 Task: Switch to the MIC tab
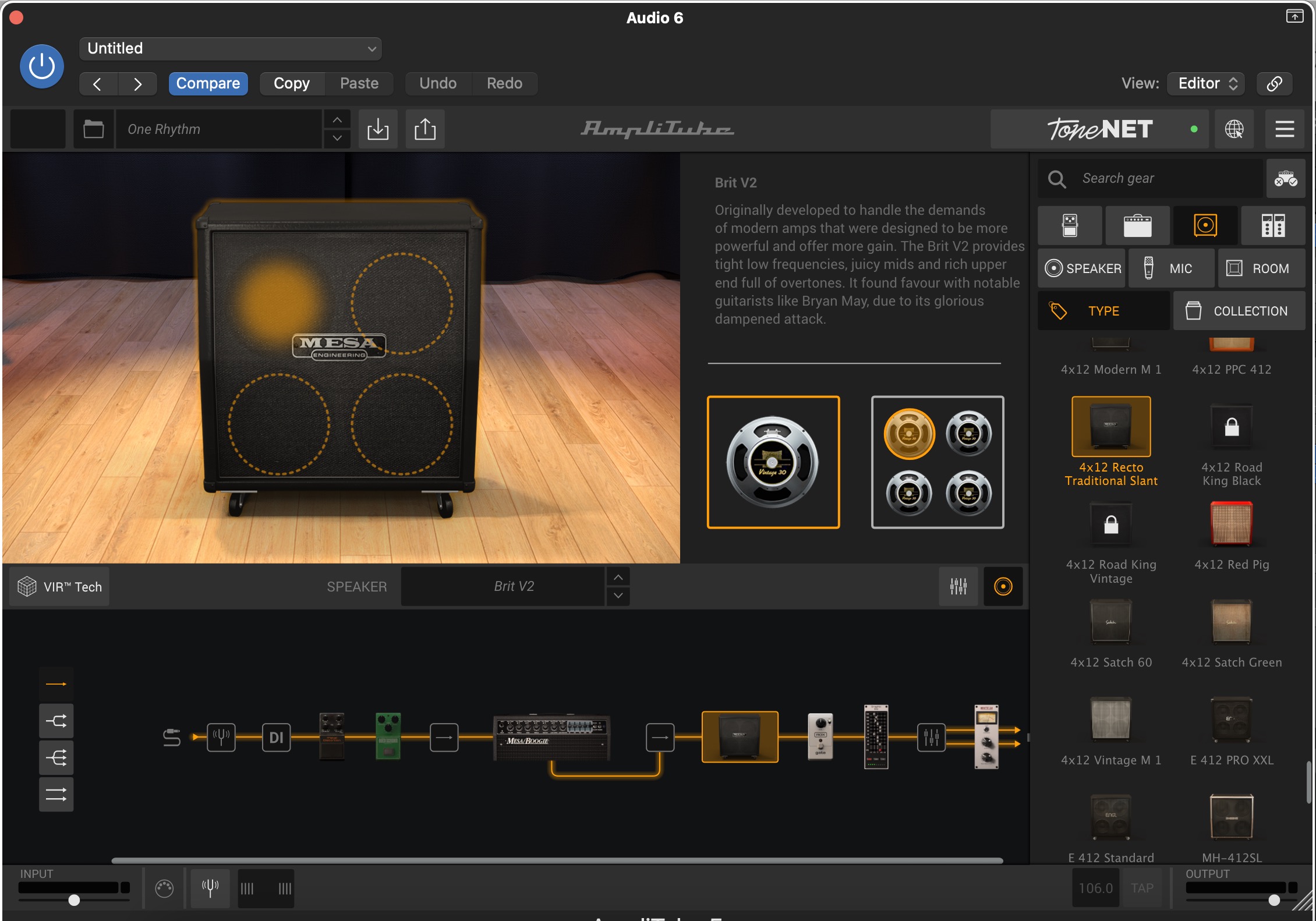point(1172,268)
